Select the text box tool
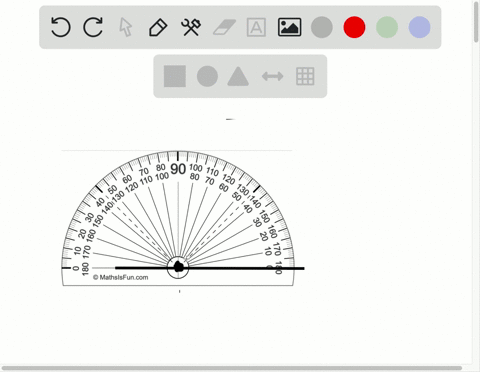480x372 pixels. click(256, 27)
